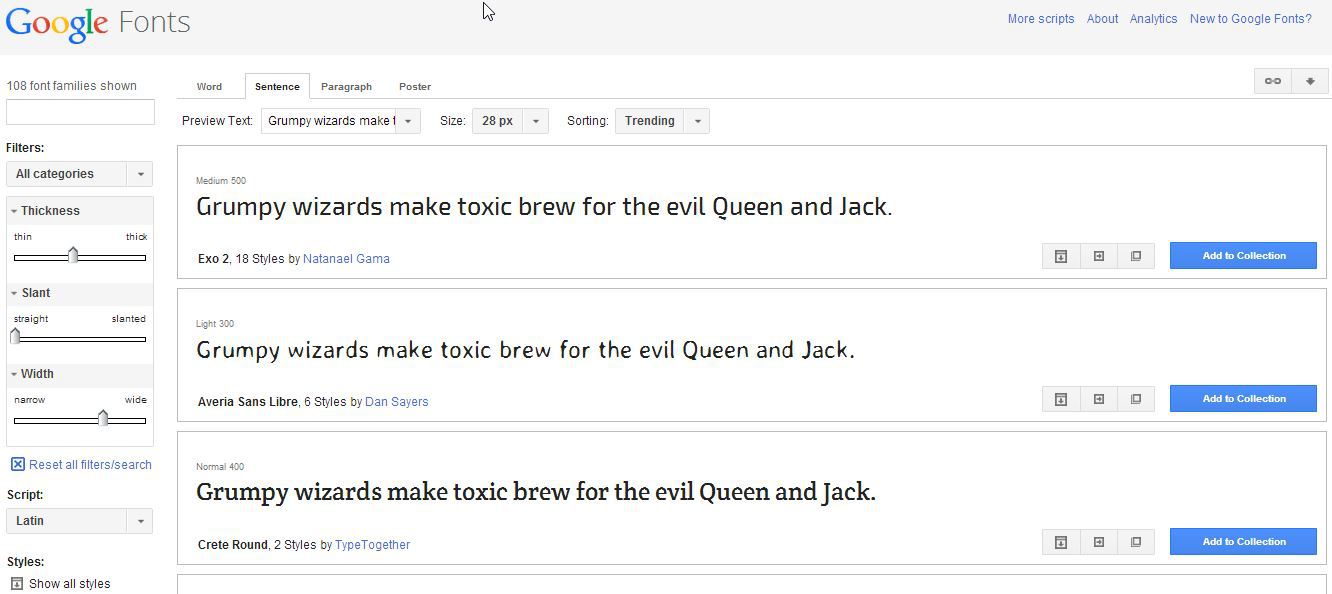The image size is (1332, 594).
Task: Open the All categories filter dropdown
Action: point(80,174)
